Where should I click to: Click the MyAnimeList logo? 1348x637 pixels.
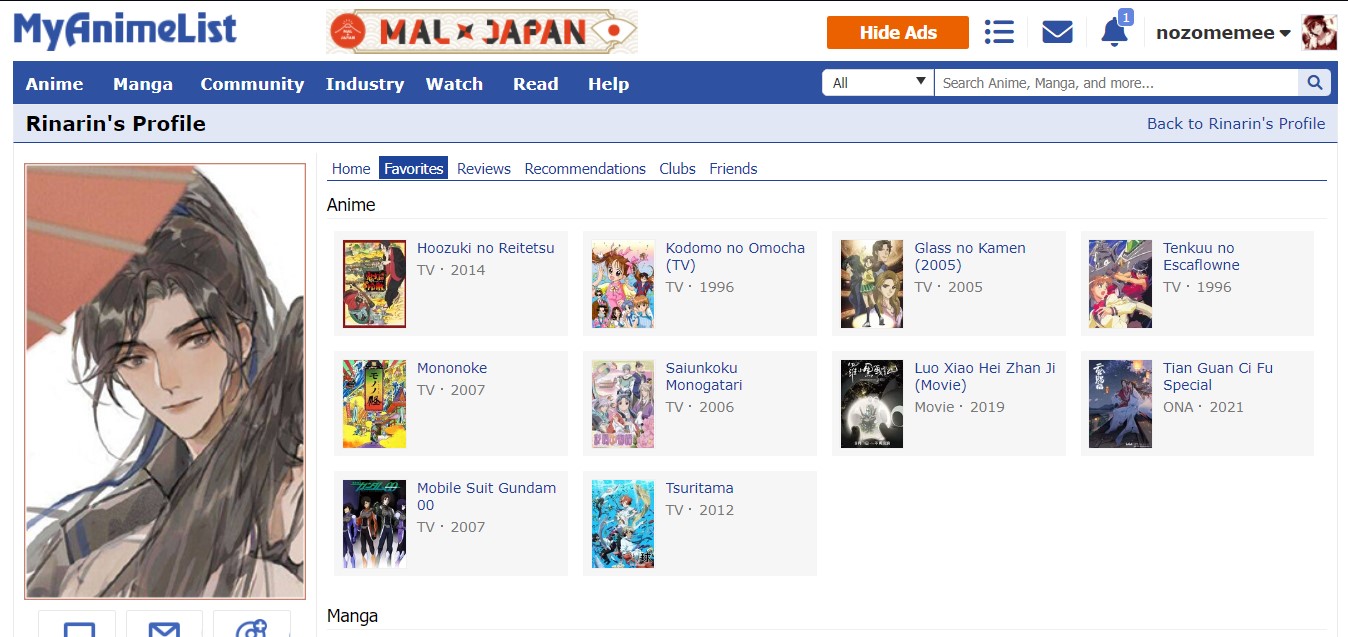coord(125,31)
